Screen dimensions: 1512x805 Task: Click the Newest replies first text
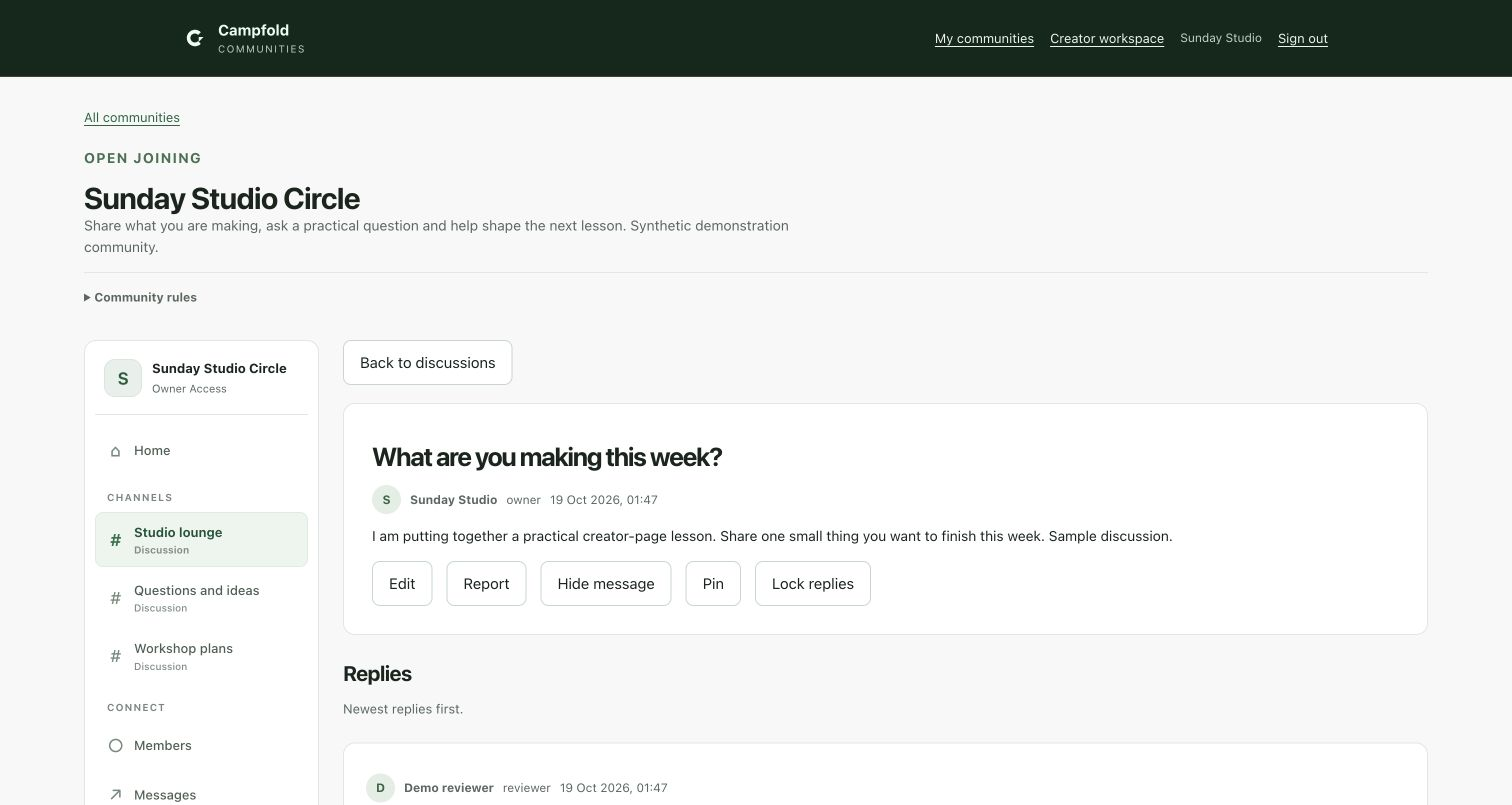tap(403, 709)
